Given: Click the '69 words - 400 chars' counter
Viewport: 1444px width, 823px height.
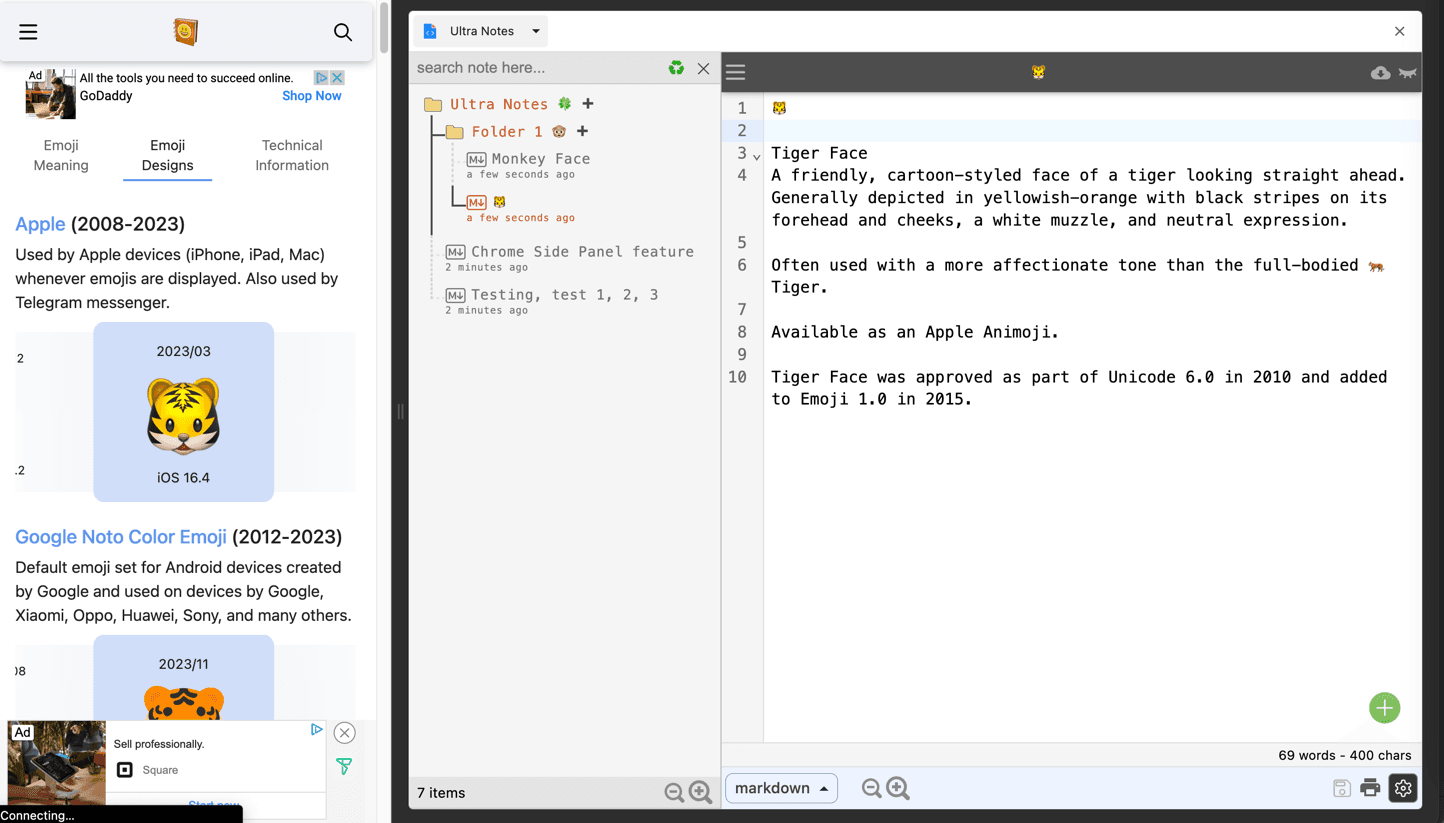Looking at the screenshot, I should tap(1345, 756).
